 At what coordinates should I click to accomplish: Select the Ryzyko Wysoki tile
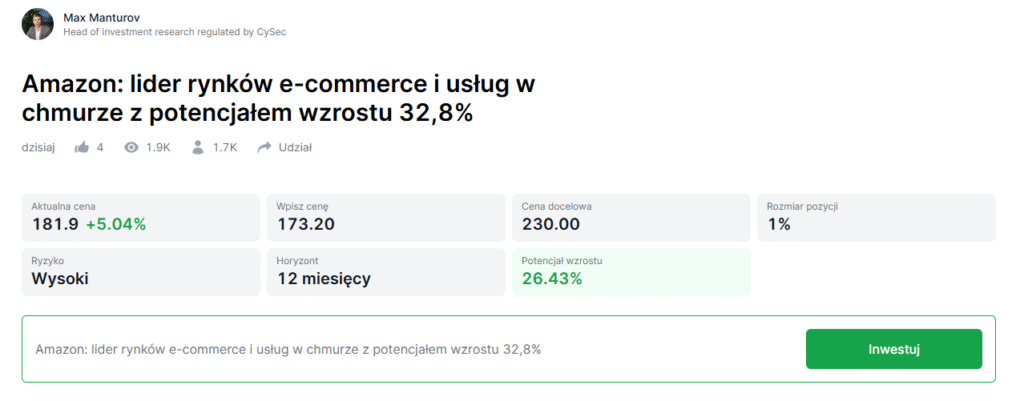click(x=140, y=272)
